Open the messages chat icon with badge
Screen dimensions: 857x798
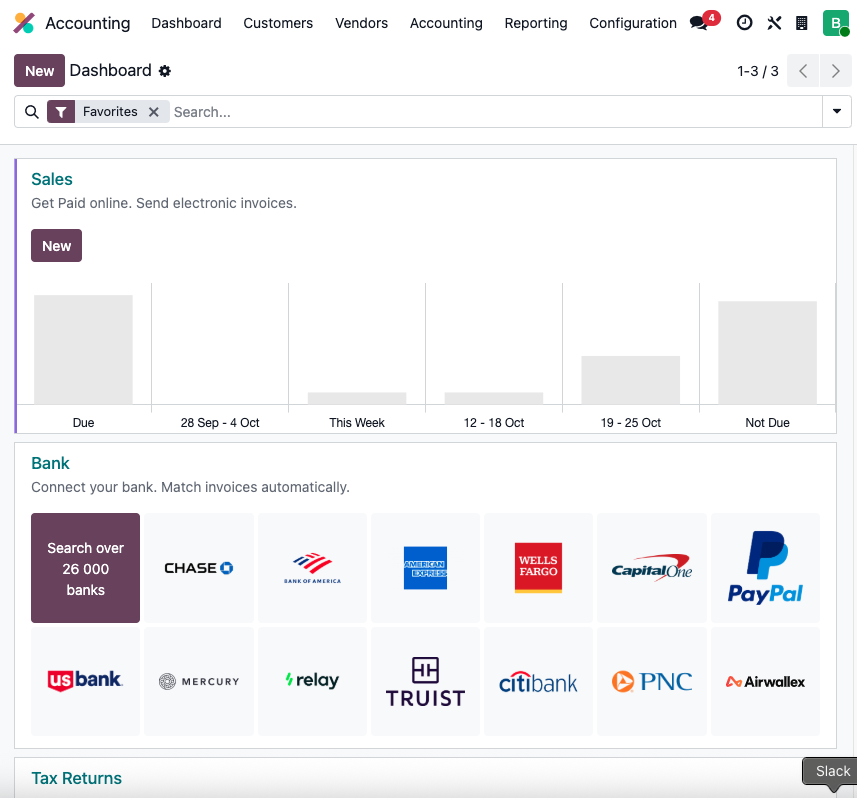pyautogui.click(x=700, y=23)
